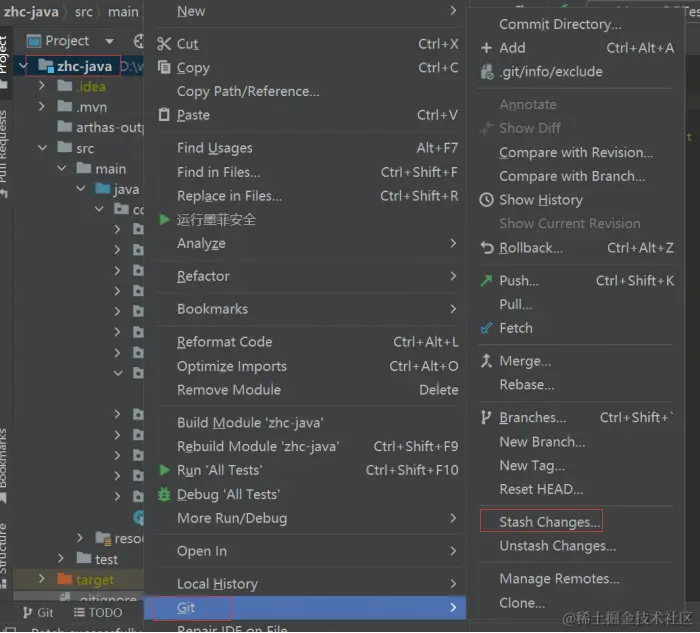This screenshot has height=633, width=700.
Task: Expand the .mvn folder
Action: [x=42, y=106]
